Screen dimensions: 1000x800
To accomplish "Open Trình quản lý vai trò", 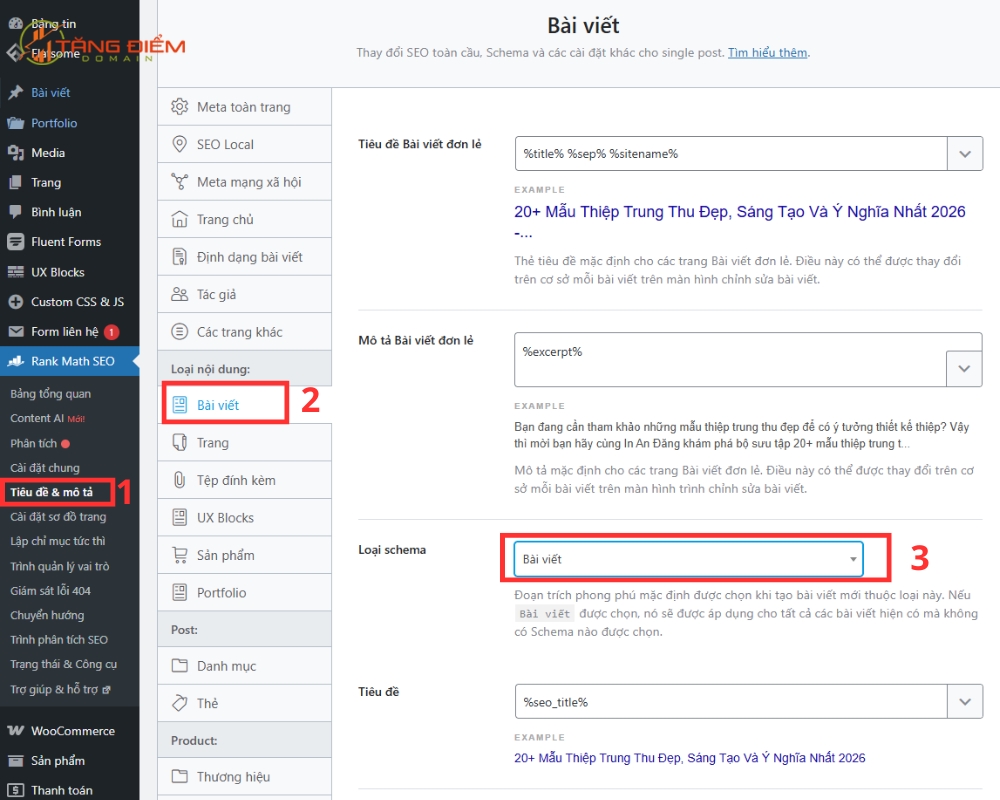I will click(59, 566).
